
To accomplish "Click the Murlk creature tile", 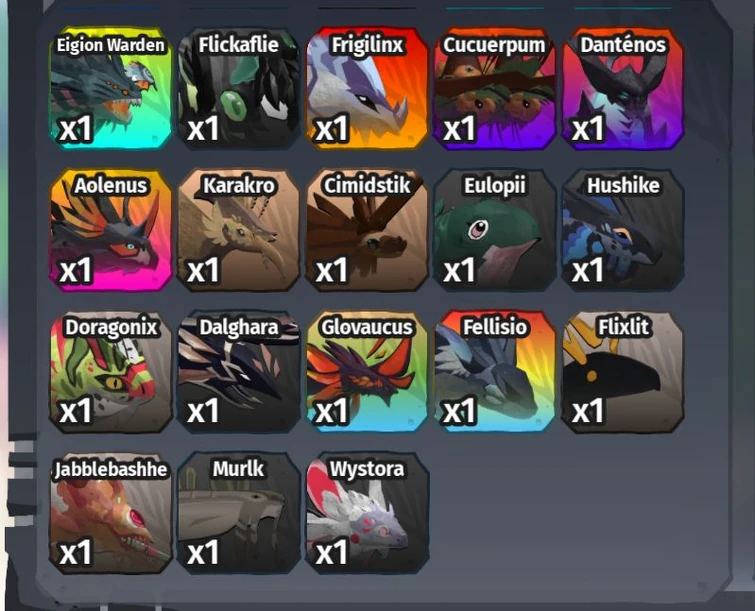I will coord(238,513).
